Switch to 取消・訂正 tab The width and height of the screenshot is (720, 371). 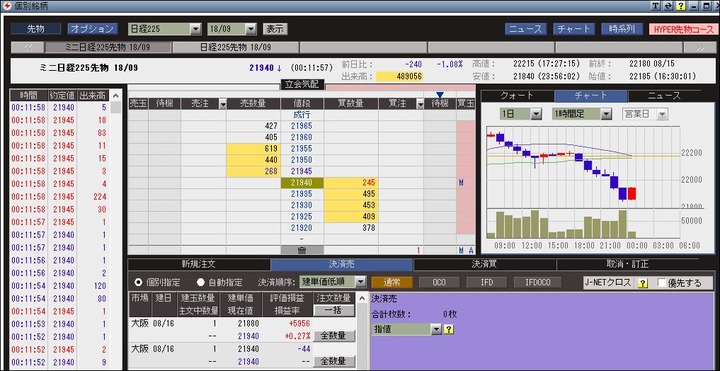pyautogui.click(x=627, y=265)
